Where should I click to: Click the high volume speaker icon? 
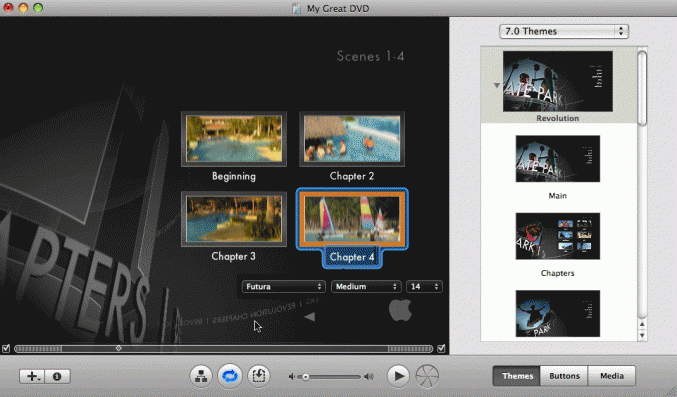click(x=369, y=377)
